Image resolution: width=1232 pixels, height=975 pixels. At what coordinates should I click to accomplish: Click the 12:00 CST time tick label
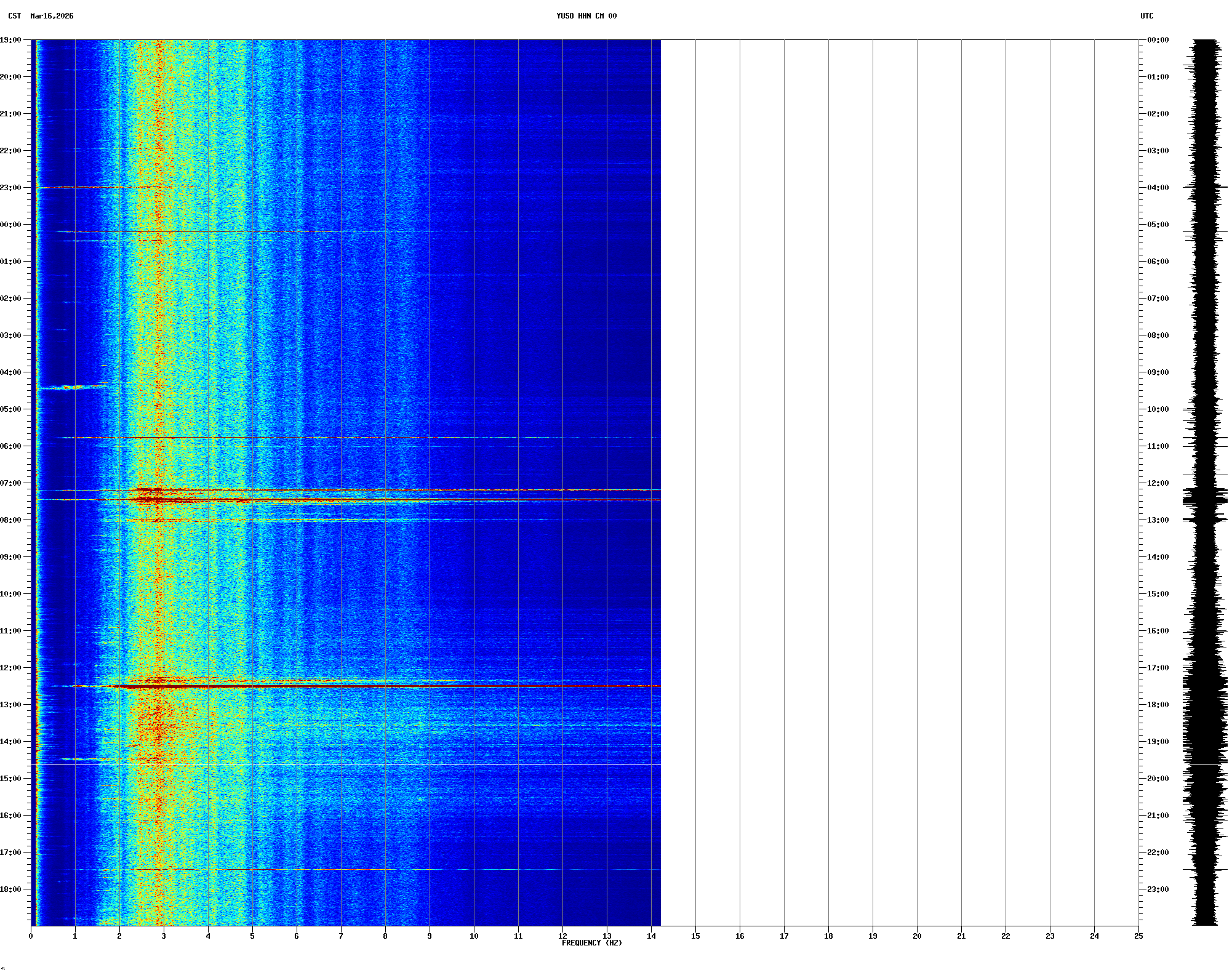coord(11,668)
